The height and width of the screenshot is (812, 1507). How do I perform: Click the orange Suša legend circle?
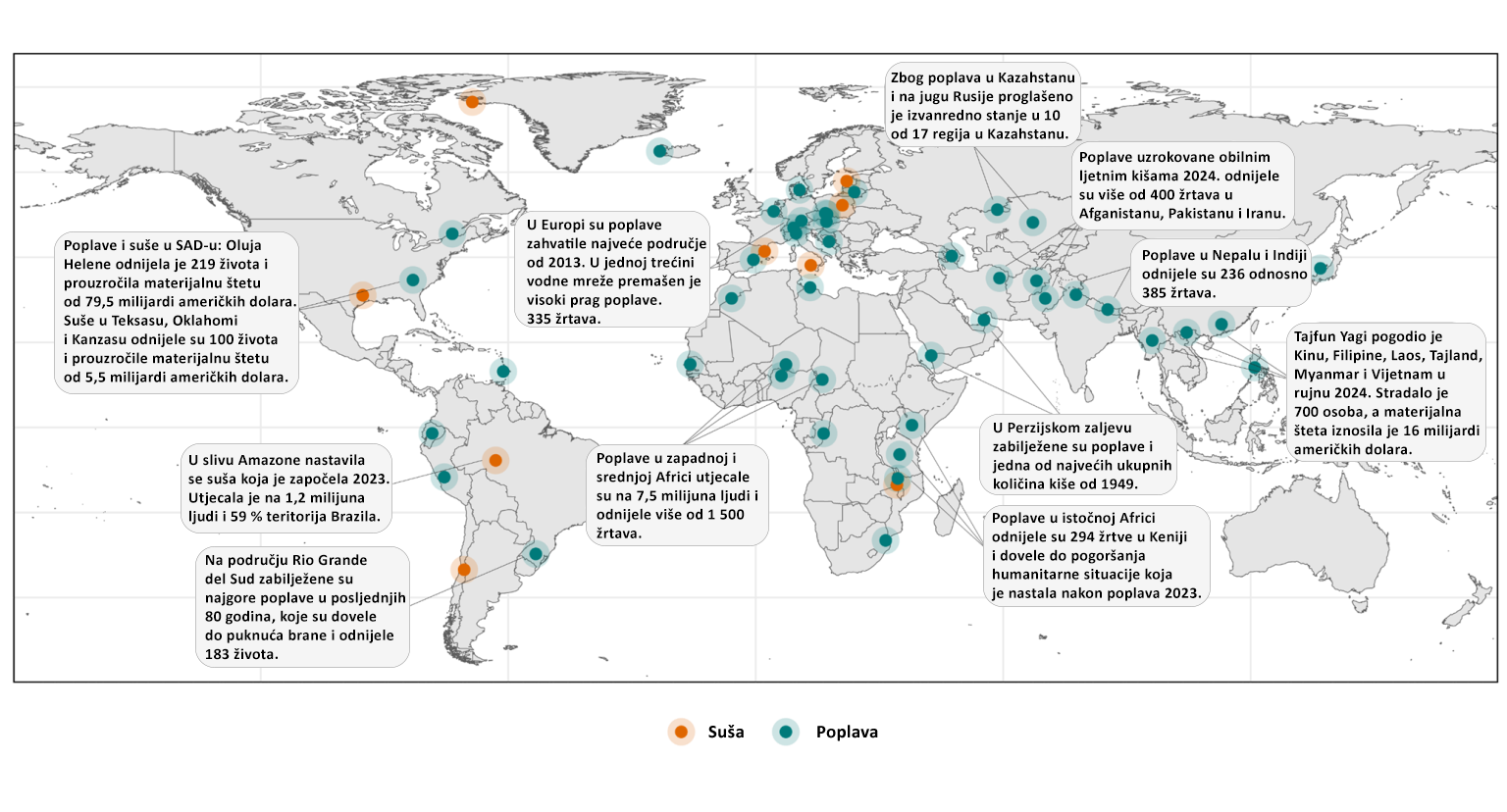pos(681,732)
